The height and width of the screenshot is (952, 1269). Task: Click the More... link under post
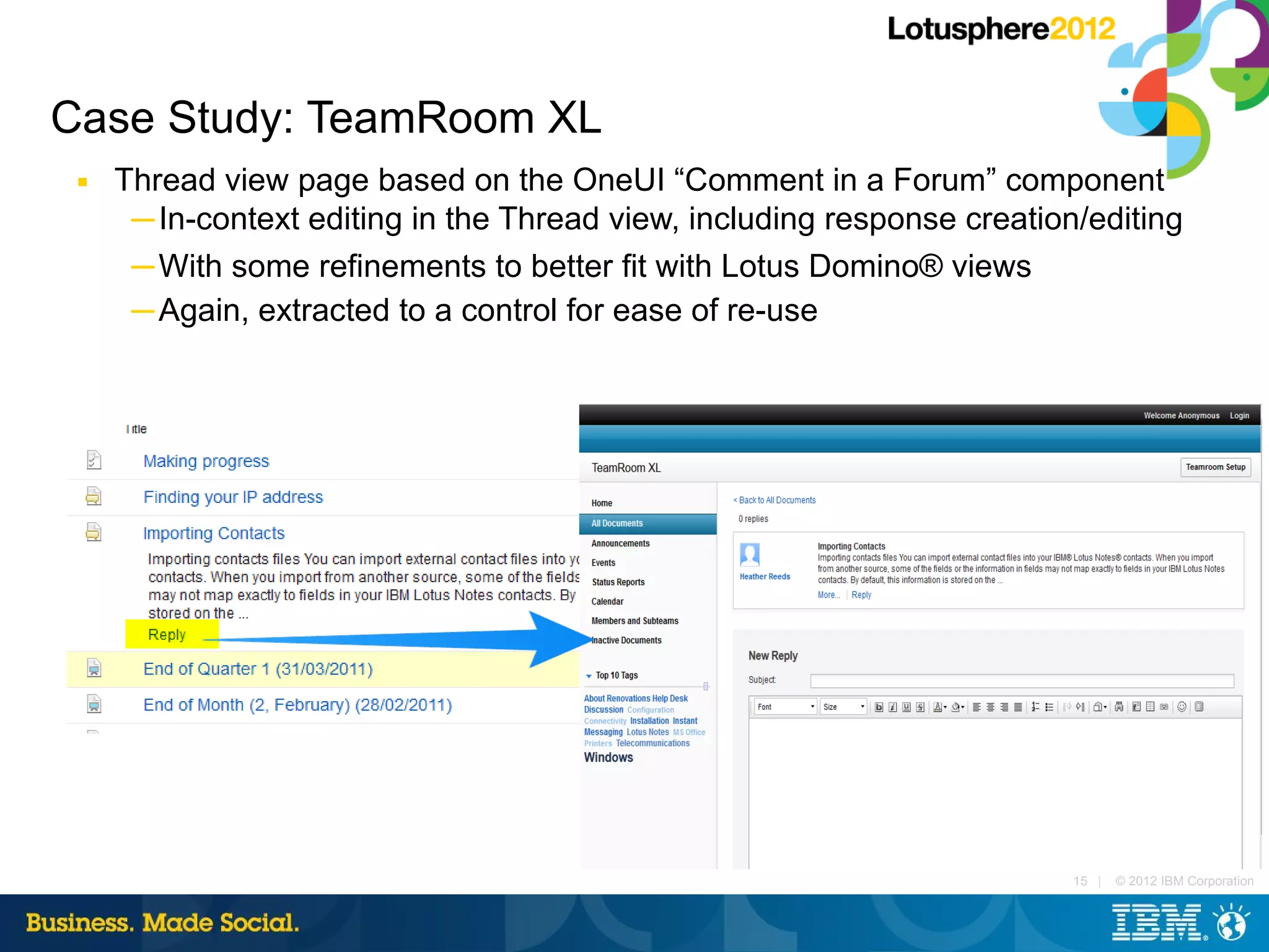pyautogui.click(x=828, y=595)
